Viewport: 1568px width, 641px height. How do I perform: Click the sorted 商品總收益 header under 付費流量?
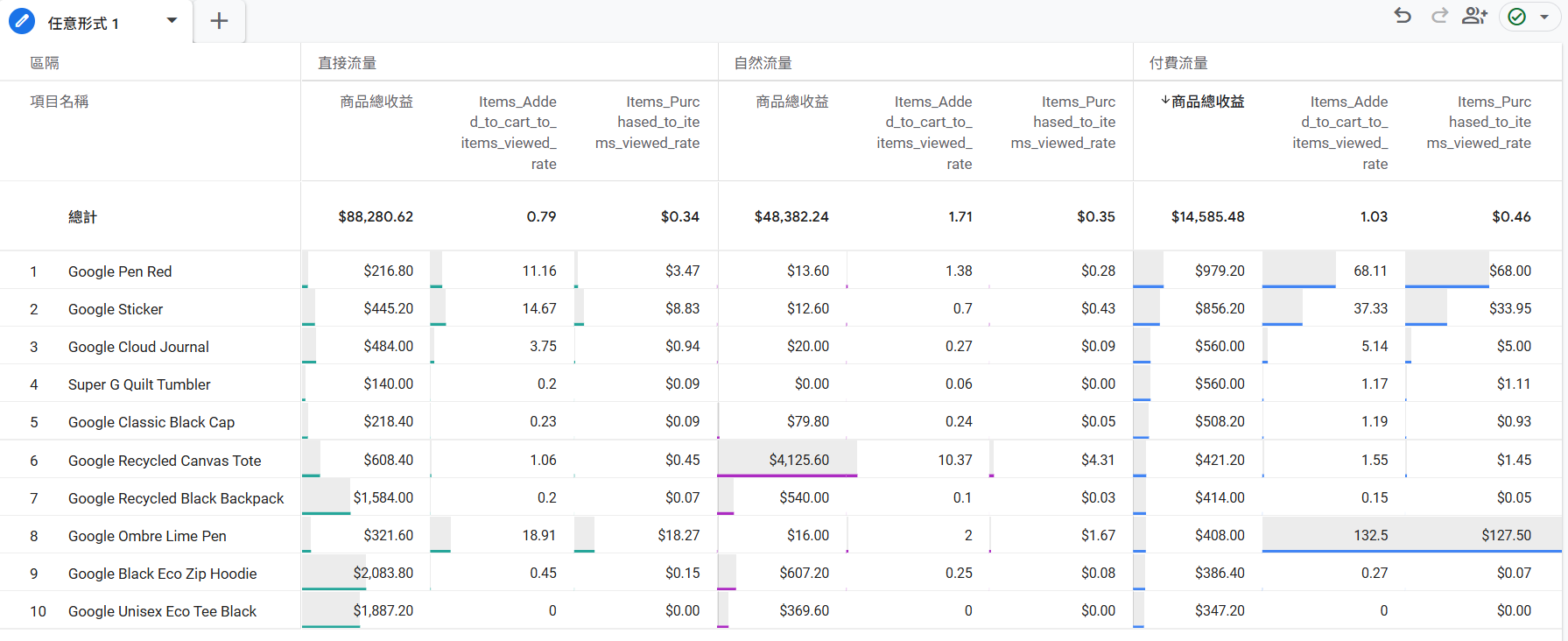[1203, 102]
